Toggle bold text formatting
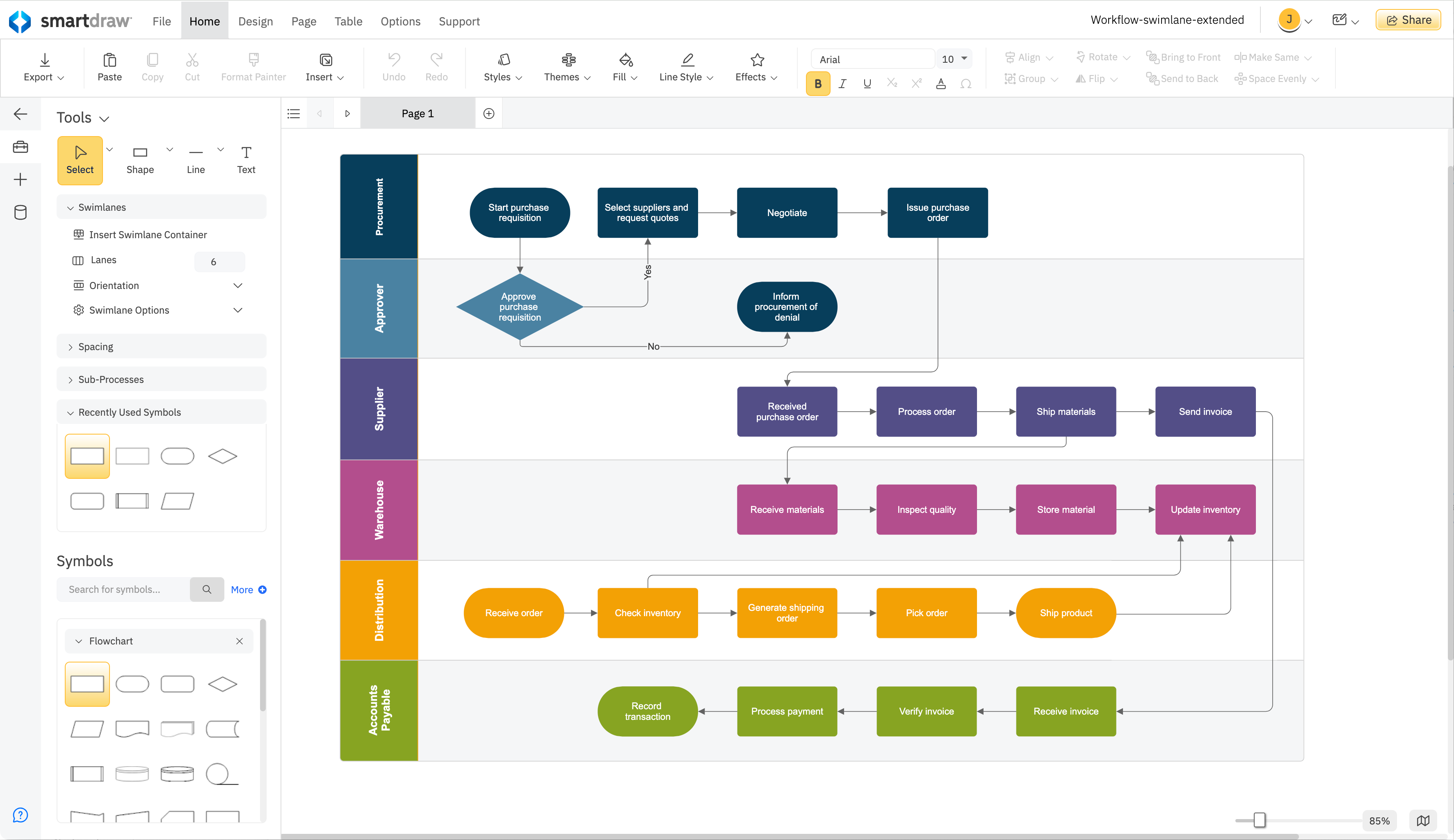Screen dimensions: 1454x840 [x=817, y=83]
